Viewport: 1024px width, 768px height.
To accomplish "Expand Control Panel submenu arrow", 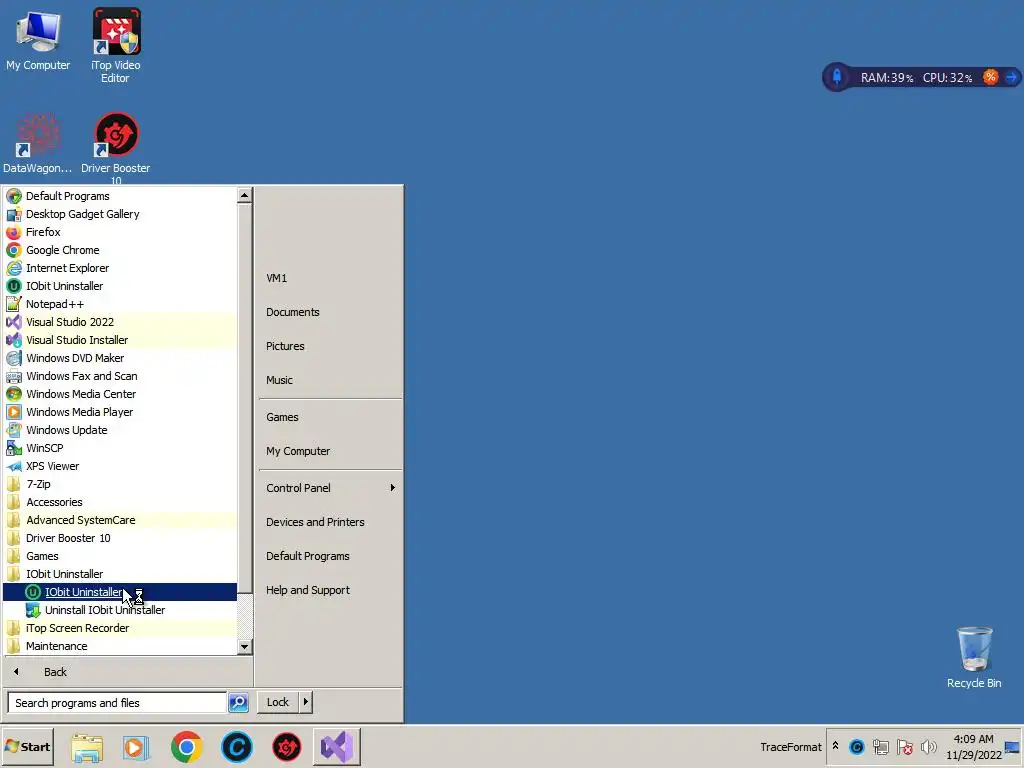I will point(392,488).
